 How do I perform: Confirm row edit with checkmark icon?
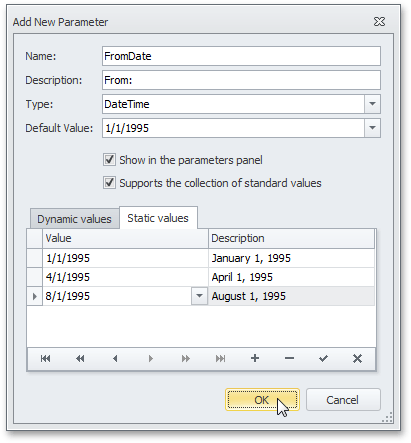[x=323, y=359]
